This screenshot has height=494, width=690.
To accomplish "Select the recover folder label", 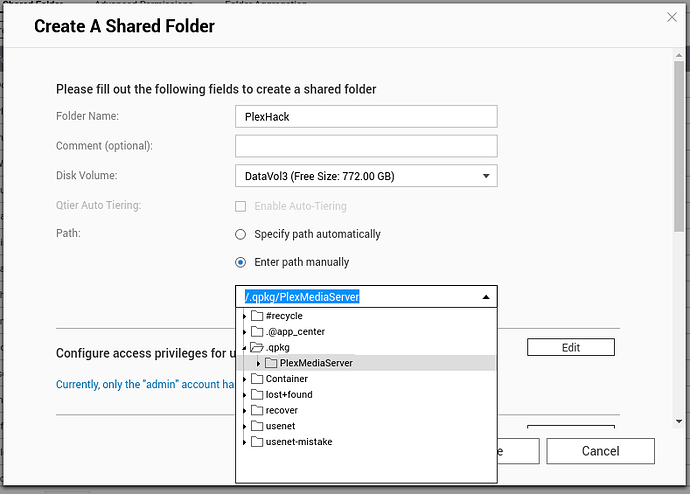I will pos(282,410).
